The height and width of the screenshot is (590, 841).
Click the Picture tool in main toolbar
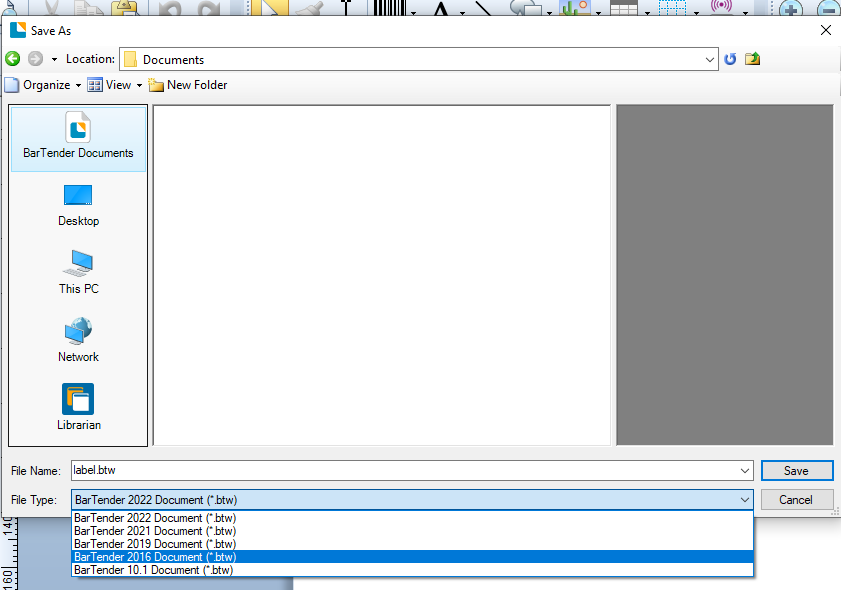pyautogui.click(x=574, y=7)
